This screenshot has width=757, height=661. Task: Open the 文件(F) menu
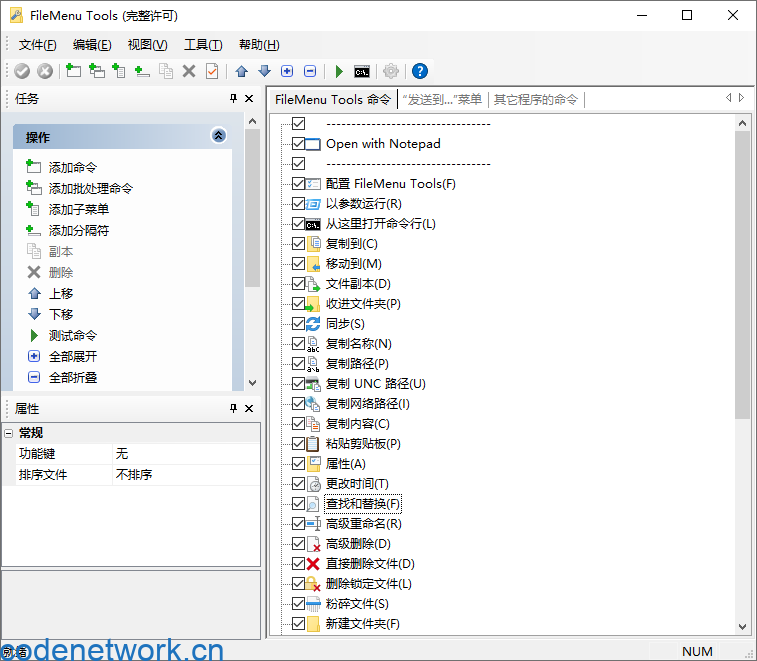point(38,45)
